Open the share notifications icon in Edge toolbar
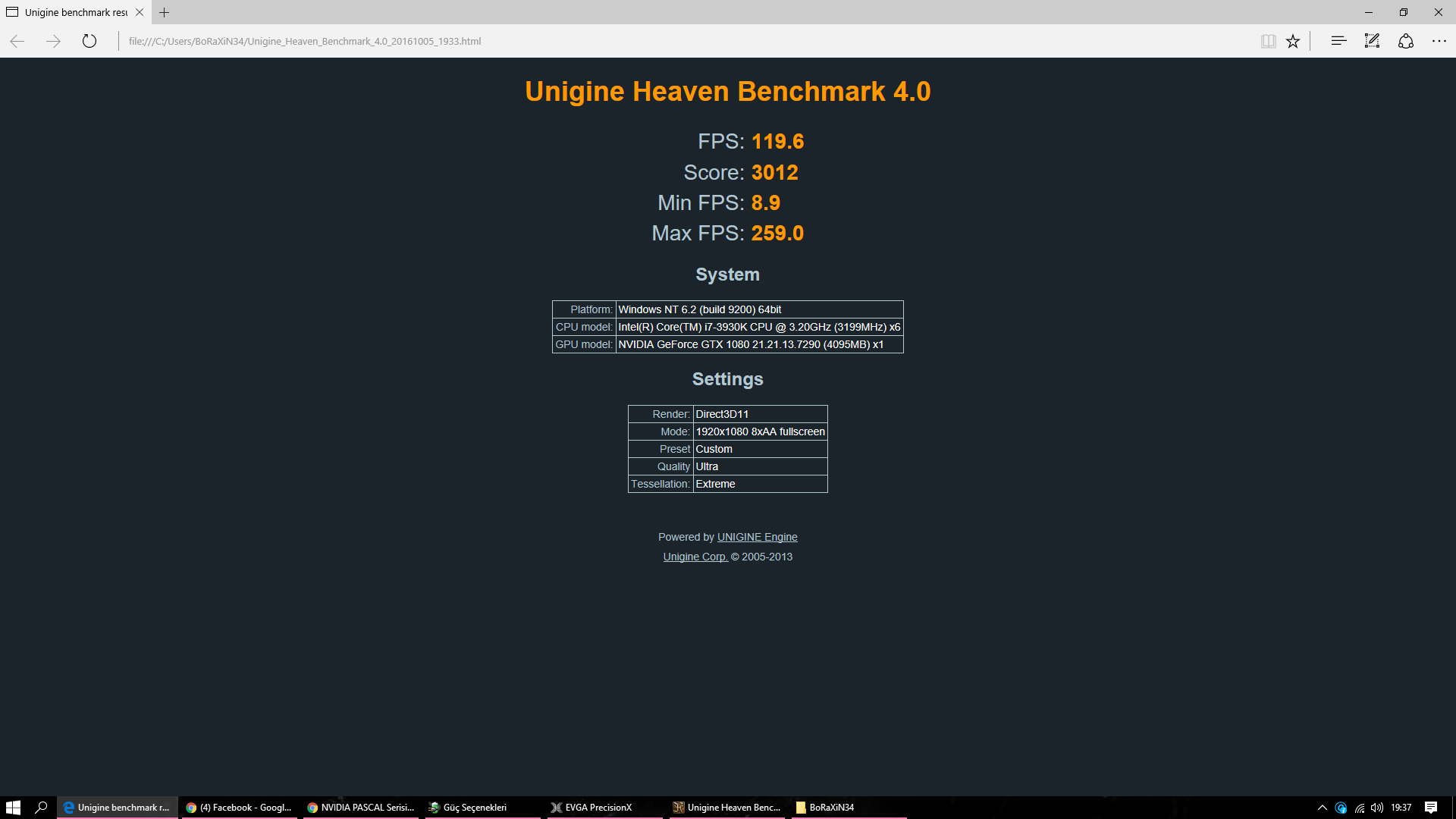The image size is (1456, 819). (1405, 41)
